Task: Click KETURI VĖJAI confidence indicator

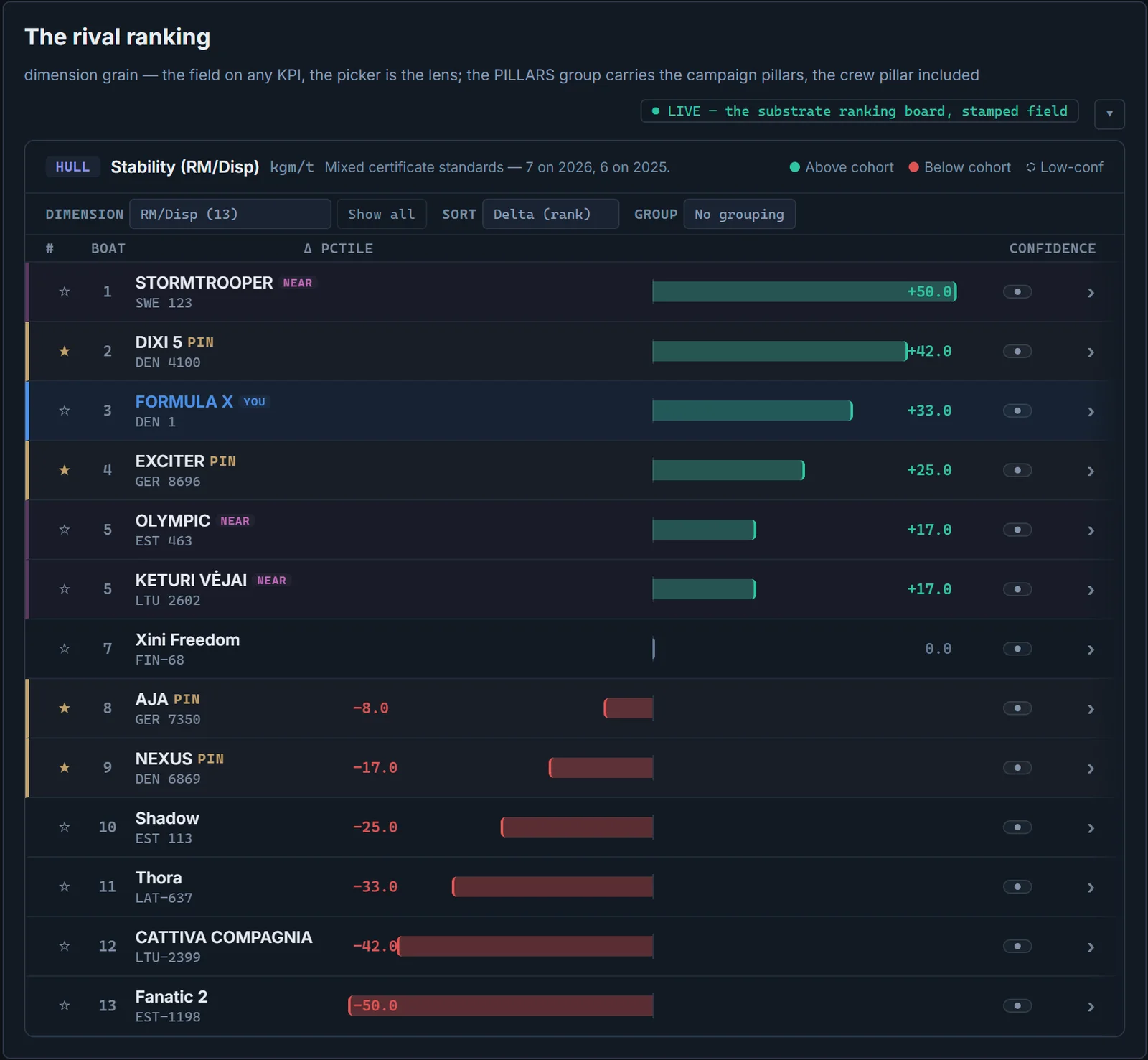Action: [x=1017, y=589]
